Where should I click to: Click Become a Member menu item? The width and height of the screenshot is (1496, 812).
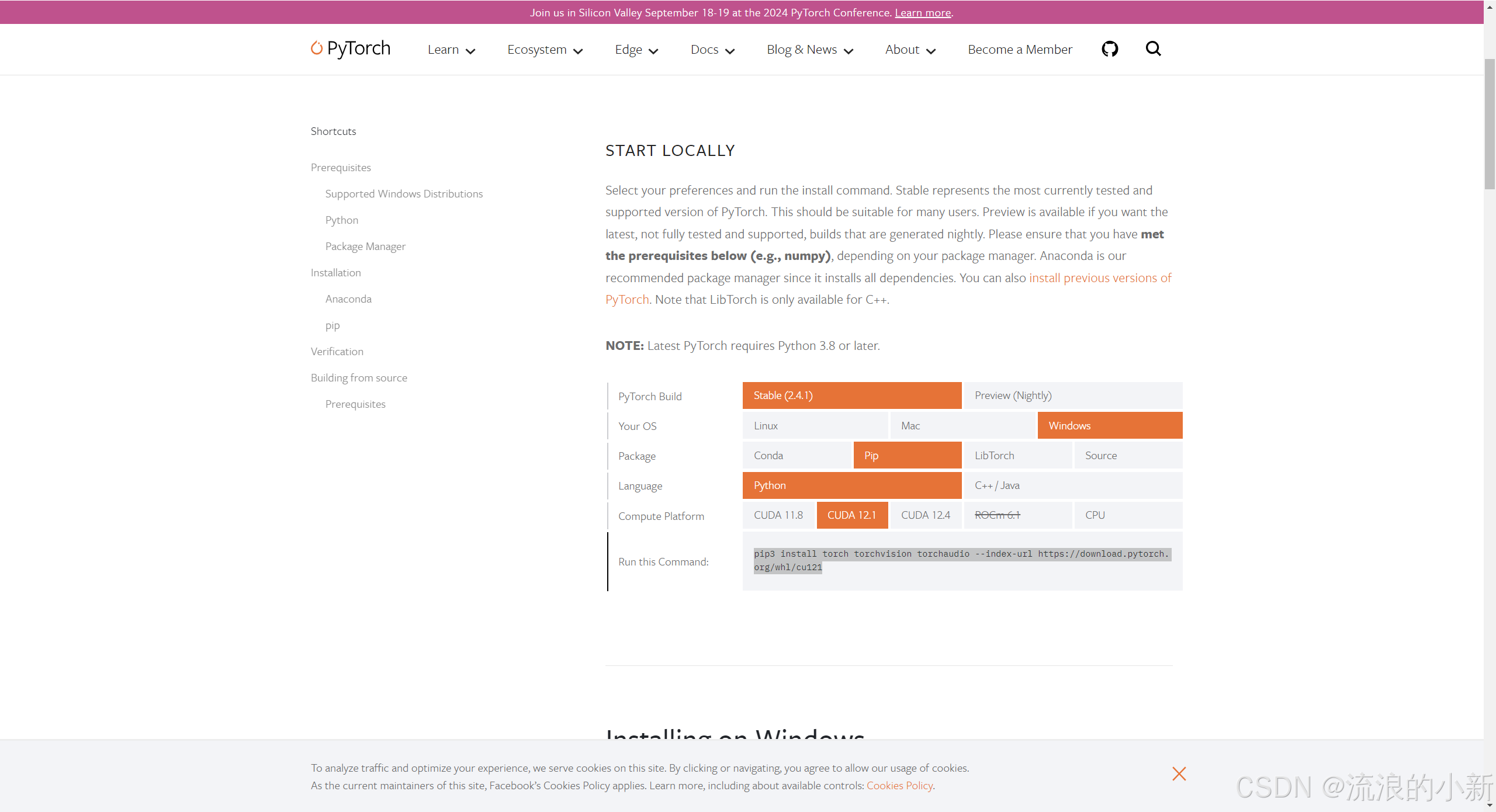pos(1020,50)
